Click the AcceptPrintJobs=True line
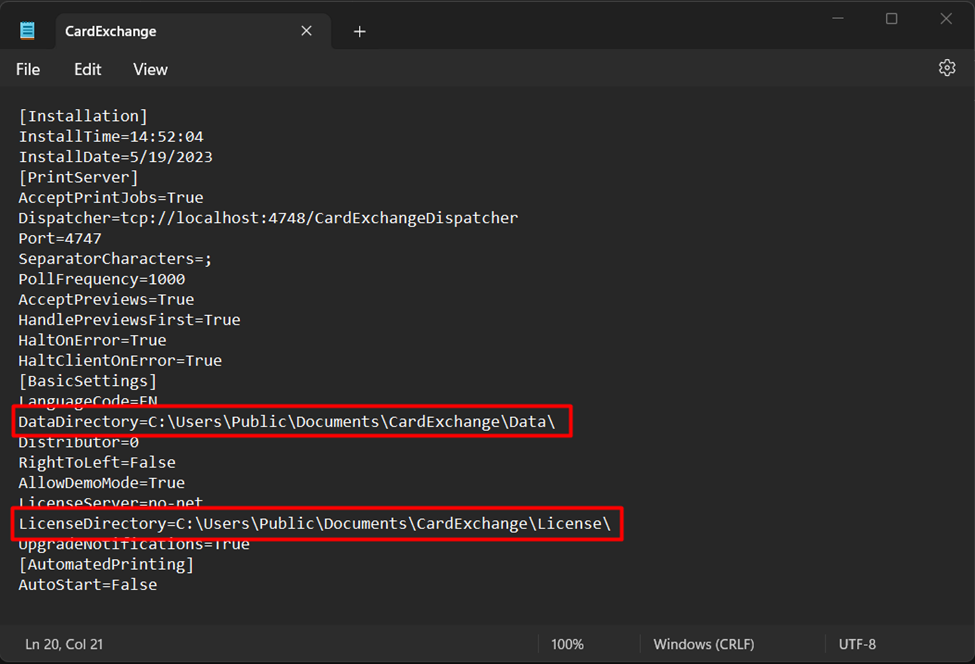The width and height of the screenshot is (975, 664). [x=111, y=198]
